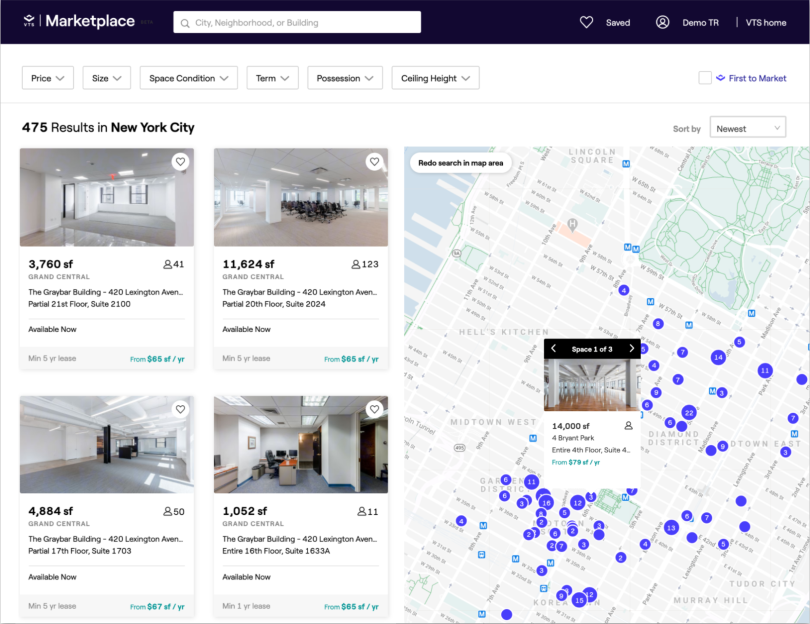This screenshot has height=624, width=810.
Task: Click 'From $79 sf / yr' in popup
Action: pos(575,462)
